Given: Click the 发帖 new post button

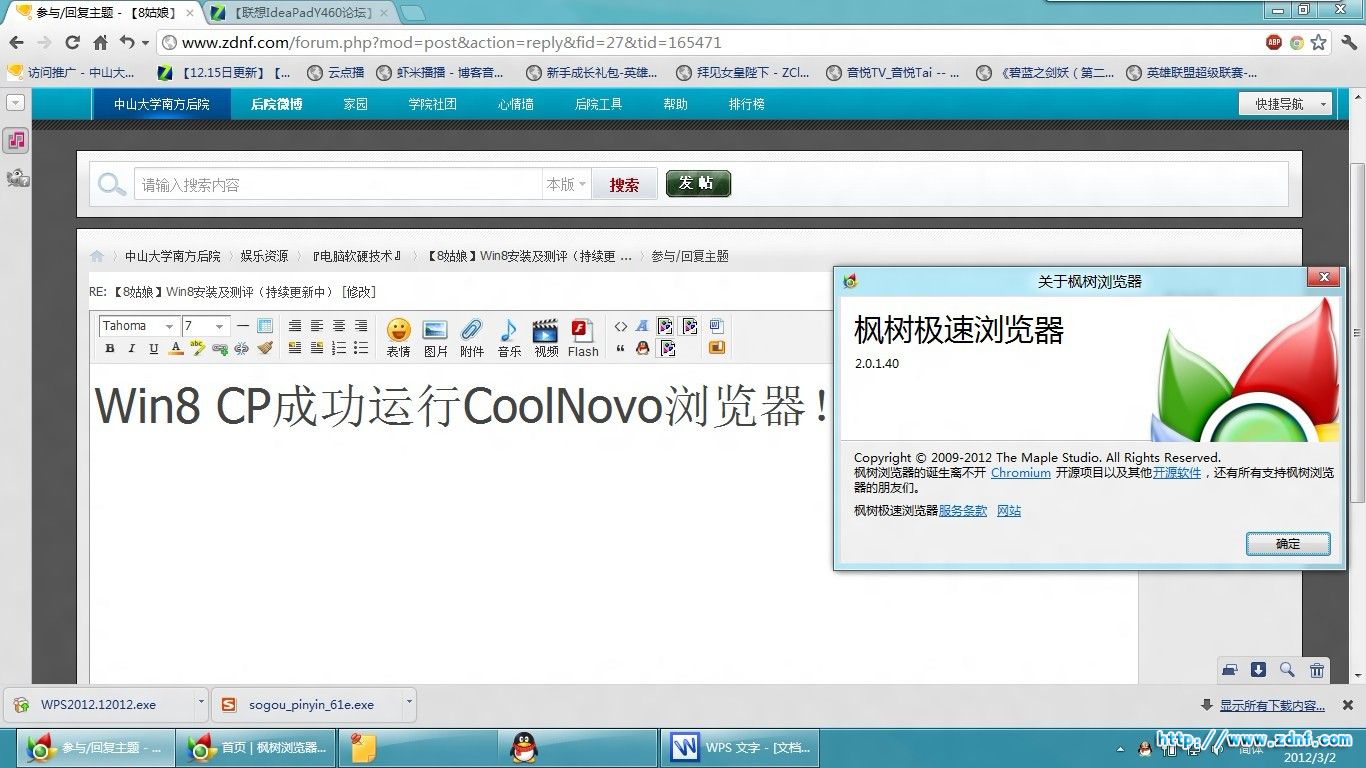Looking at the screenshot, I should (698, 183).
